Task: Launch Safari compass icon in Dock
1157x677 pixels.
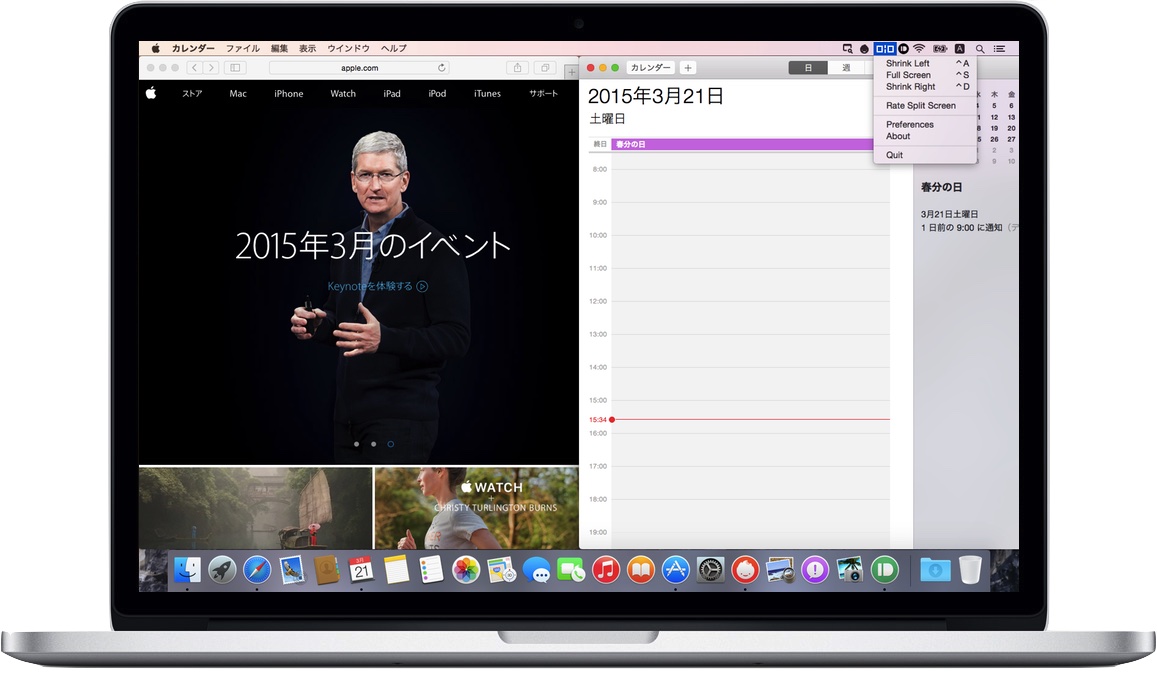Action: (x=257, y=570)
